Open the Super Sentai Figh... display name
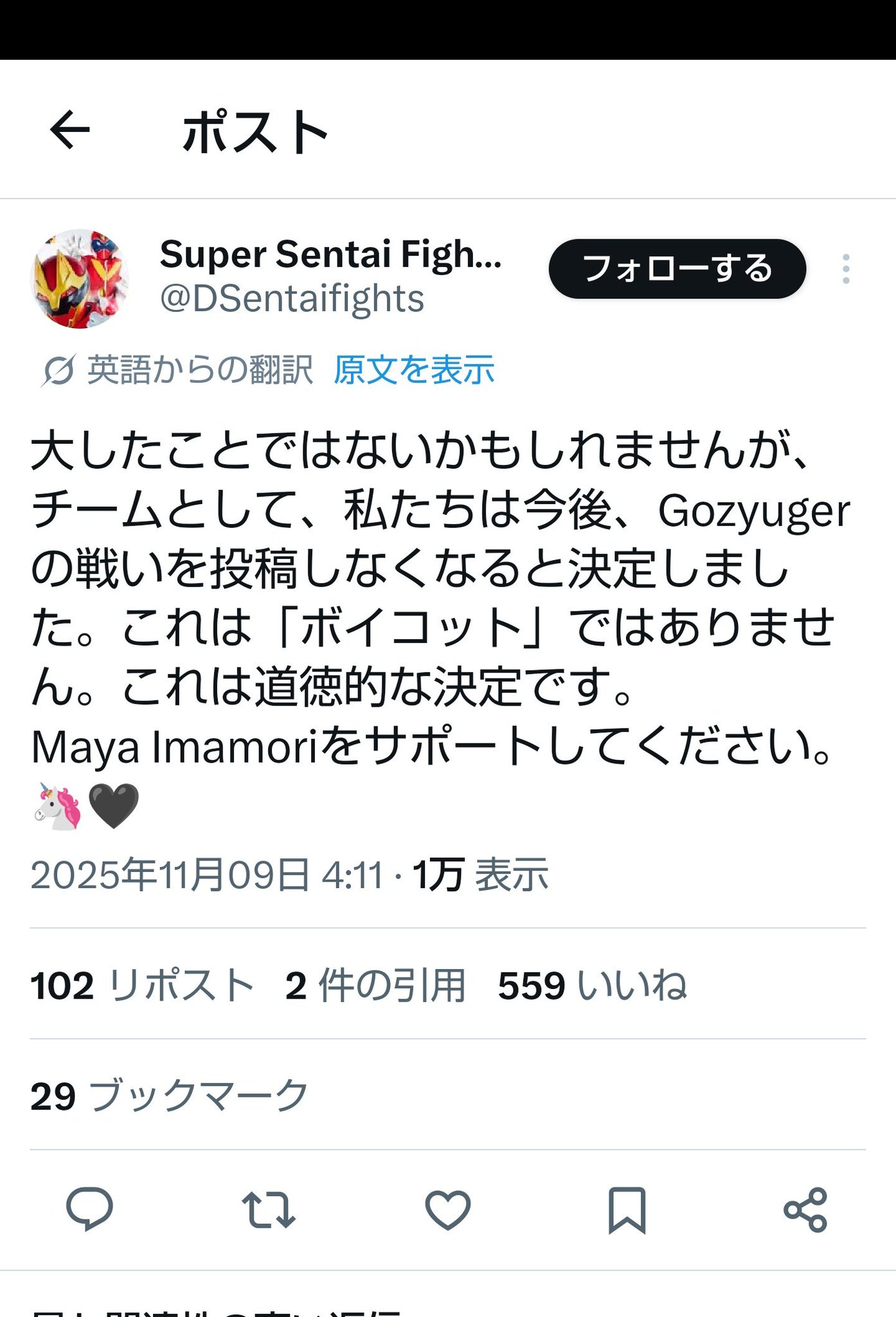 click(330, 254)
